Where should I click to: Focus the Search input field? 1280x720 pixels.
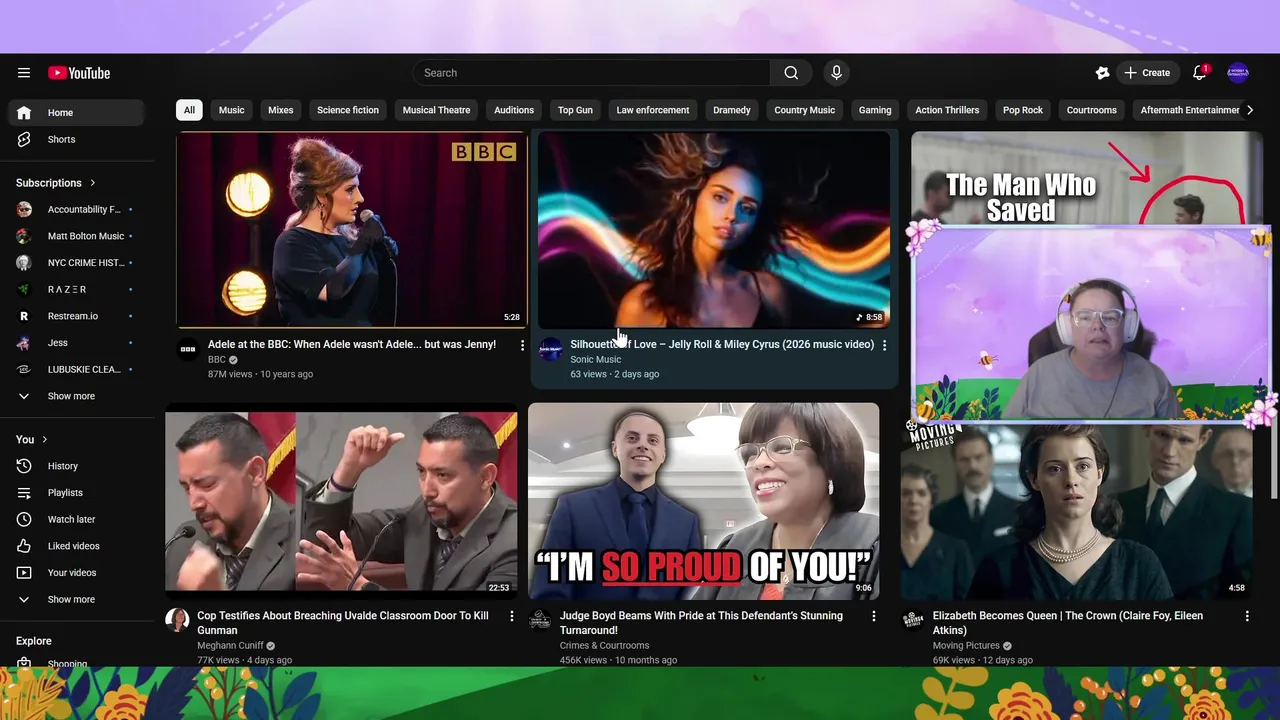[x=592, y=73]
